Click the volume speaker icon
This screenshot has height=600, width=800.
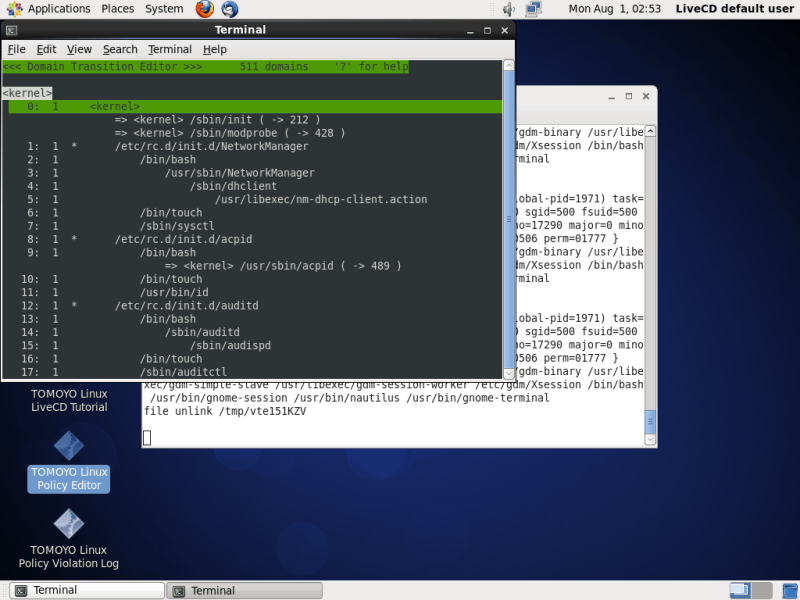point(509,9)
